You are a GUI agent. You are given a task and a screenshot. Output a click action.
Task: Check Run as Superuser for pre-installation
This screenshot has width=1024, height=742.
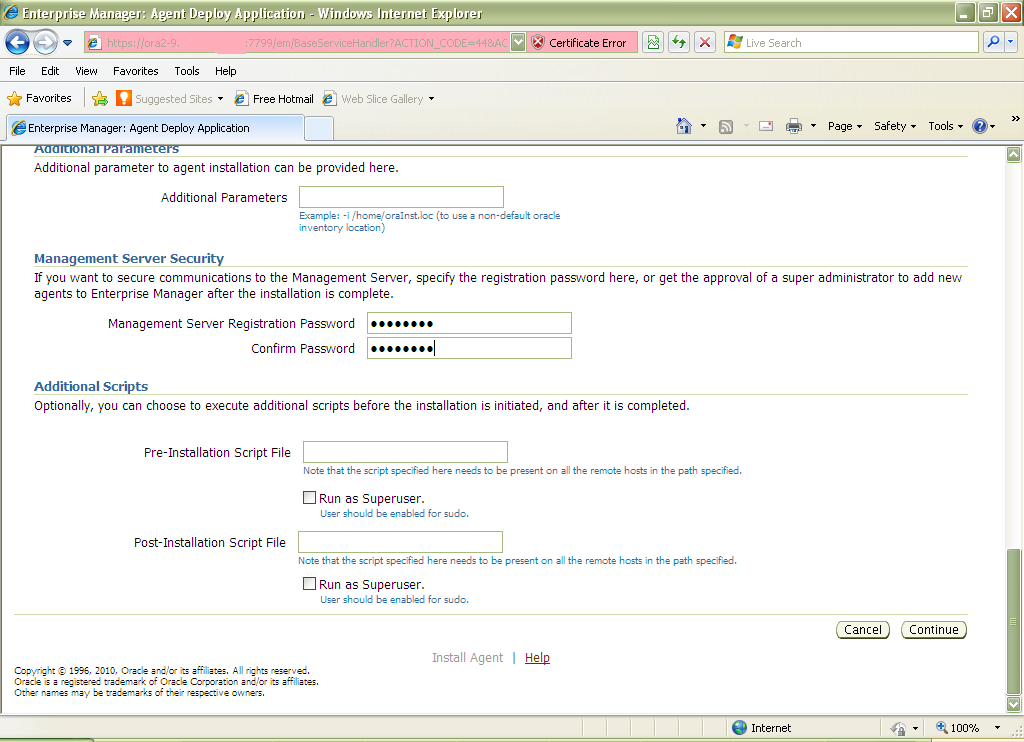310,498
